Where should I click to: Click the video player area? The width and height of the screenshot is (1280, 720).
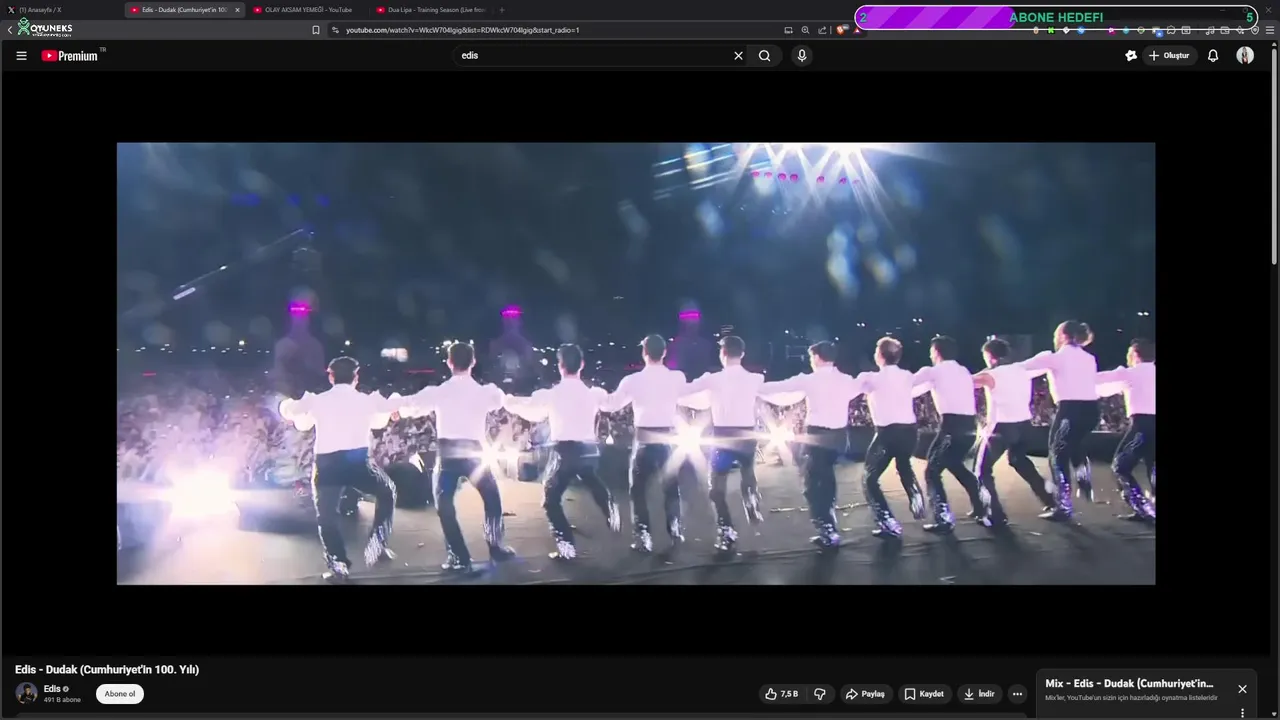(636, 363)
